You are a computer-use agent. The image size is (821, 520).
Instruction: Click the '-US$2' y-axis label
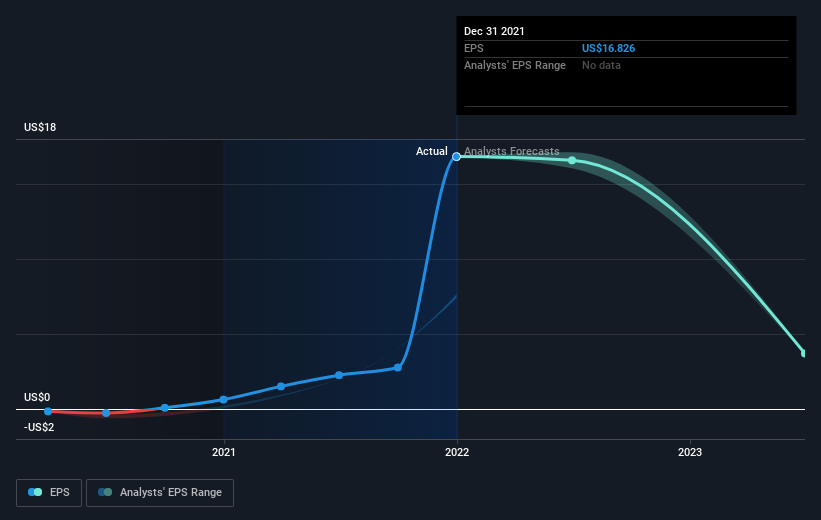39,427
